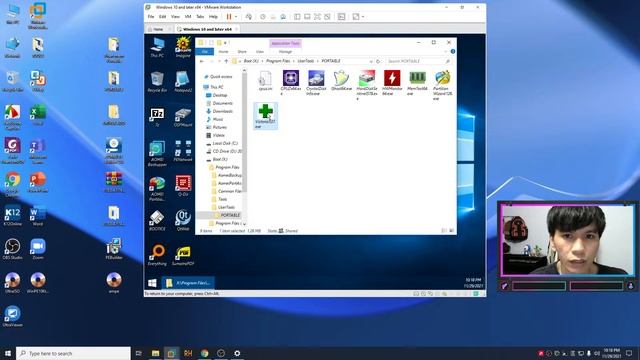Select the Victoria green cross executable
Image resolution: width=640 pixels, height=360 pixels.
265,116
